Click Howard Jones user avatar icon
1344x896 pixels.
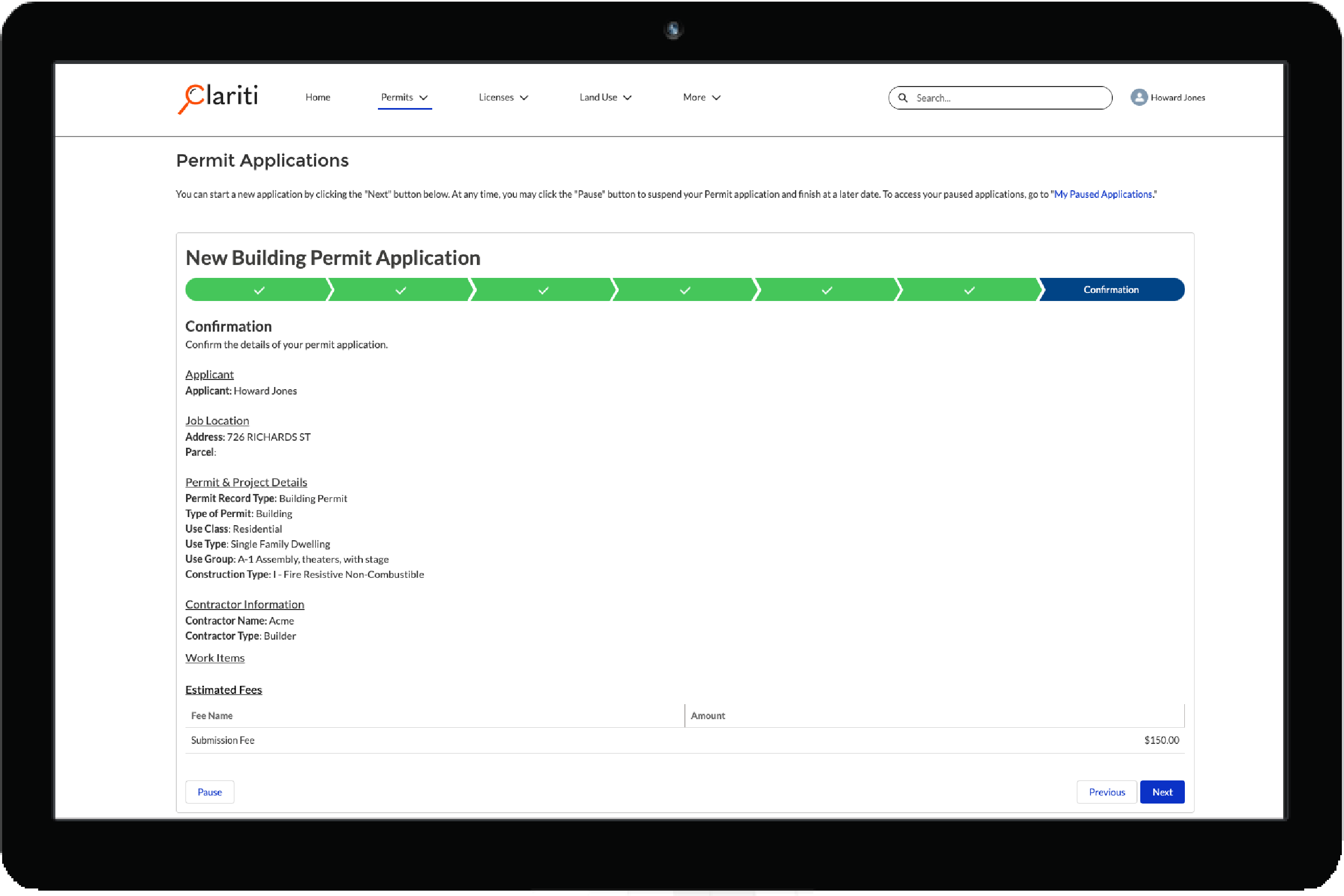1139,97
